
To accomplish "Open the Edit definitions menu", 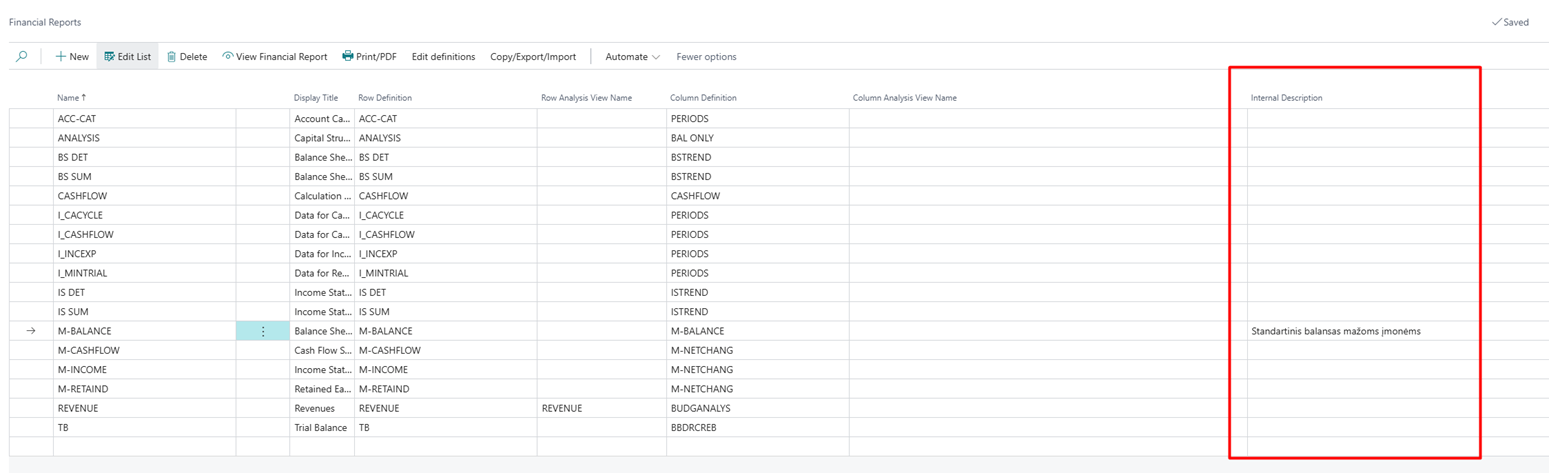I will (443, 57).
